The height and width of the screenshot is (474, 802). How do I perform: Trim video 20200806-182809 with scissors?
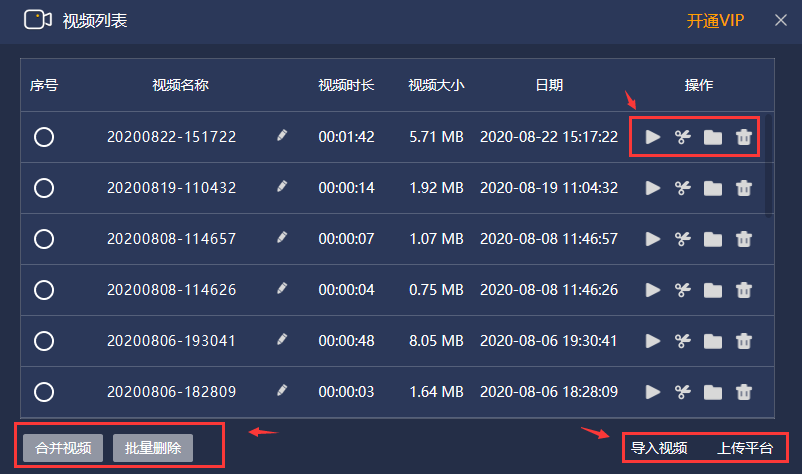683,392
